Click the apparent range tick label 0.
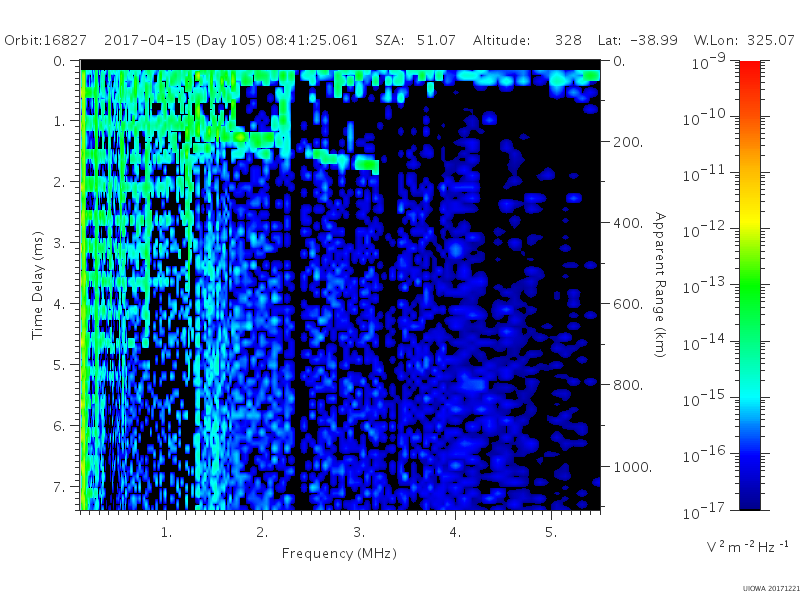Screen dimensions: 800x600 (619, 61)
